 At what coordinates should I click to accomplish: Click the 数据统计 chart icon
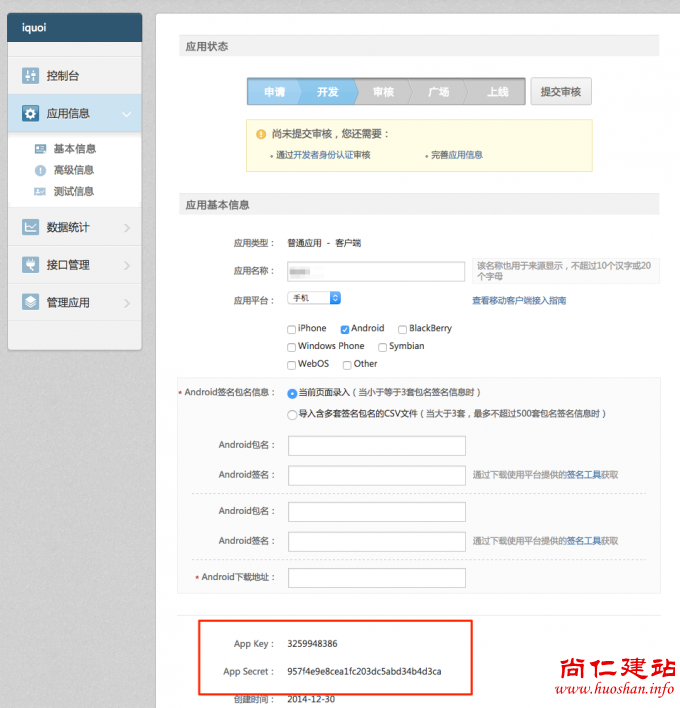(30, 227)
